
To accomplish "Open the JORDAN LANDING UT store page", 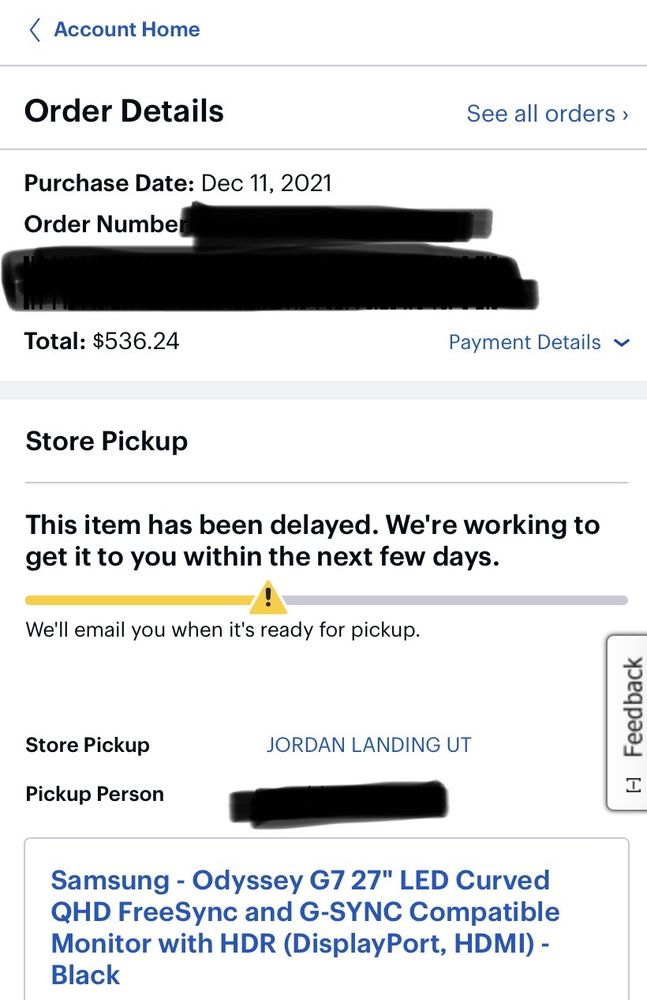I will [369, 745].
